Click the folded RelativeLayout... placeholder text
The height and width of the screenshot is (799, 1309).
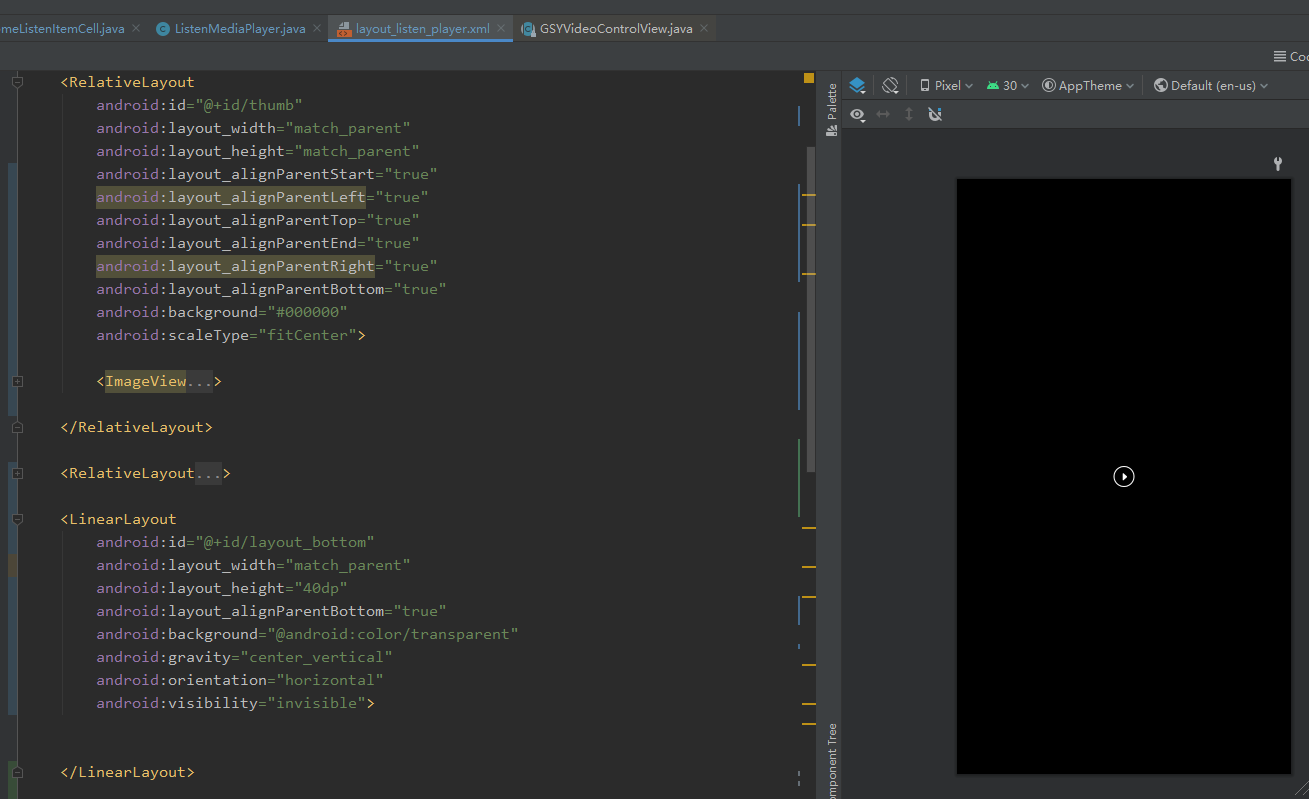145,473
